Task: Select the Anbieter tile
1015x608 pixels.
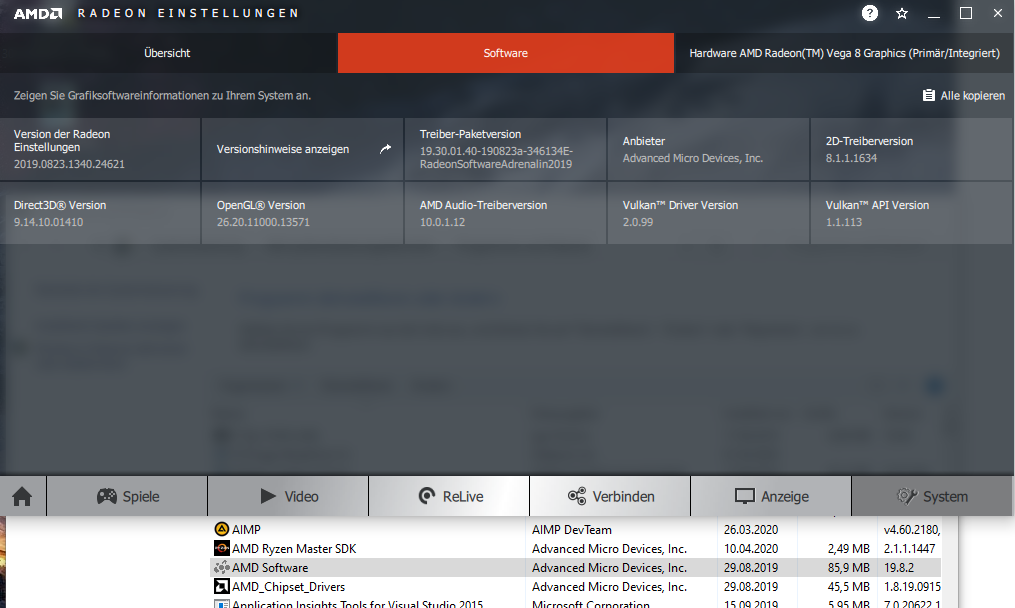Action: pos(708,149)
